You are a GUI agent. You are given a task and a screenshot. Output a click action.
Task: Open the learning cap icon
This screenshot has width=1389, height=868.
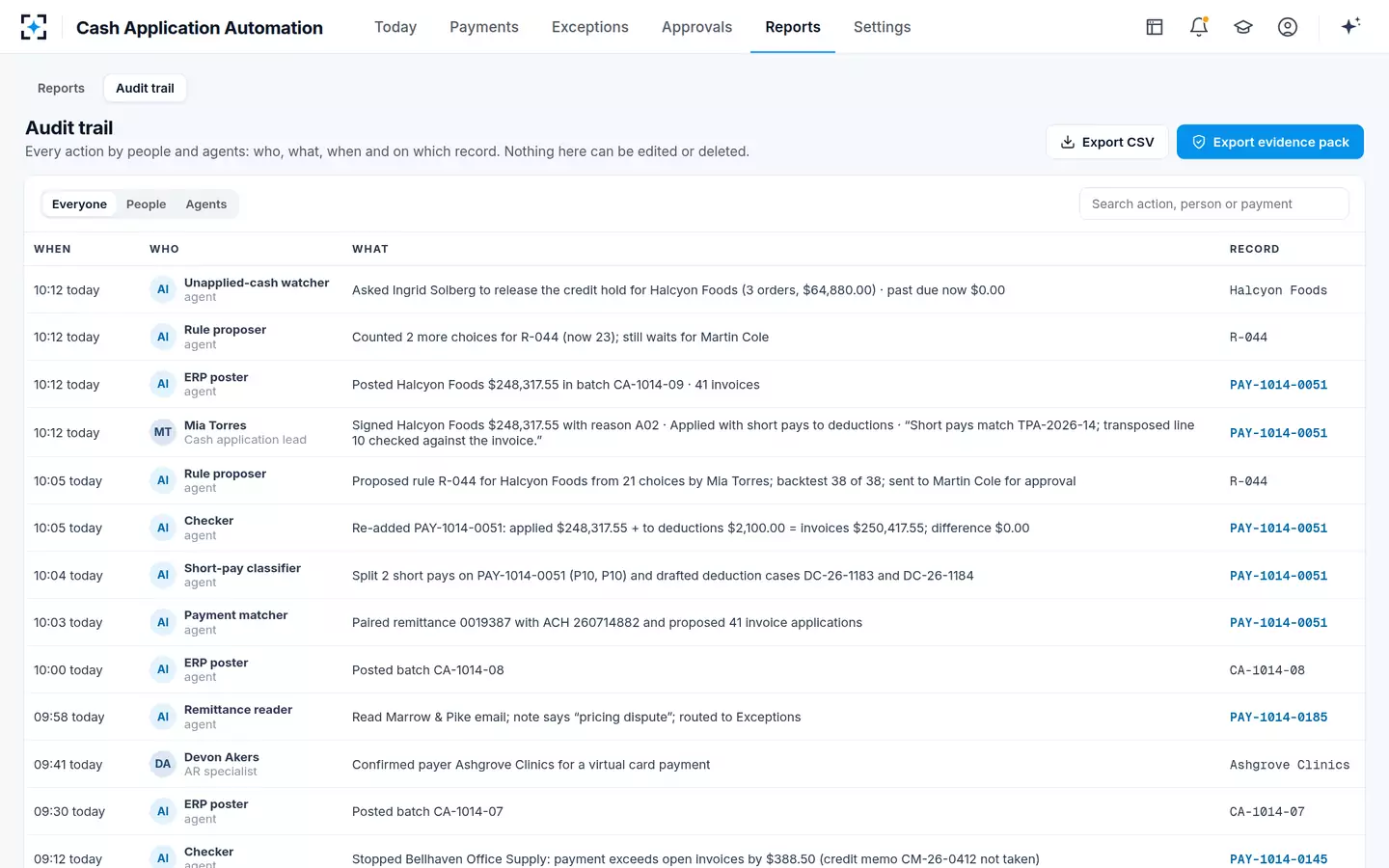pos(1243,27)
